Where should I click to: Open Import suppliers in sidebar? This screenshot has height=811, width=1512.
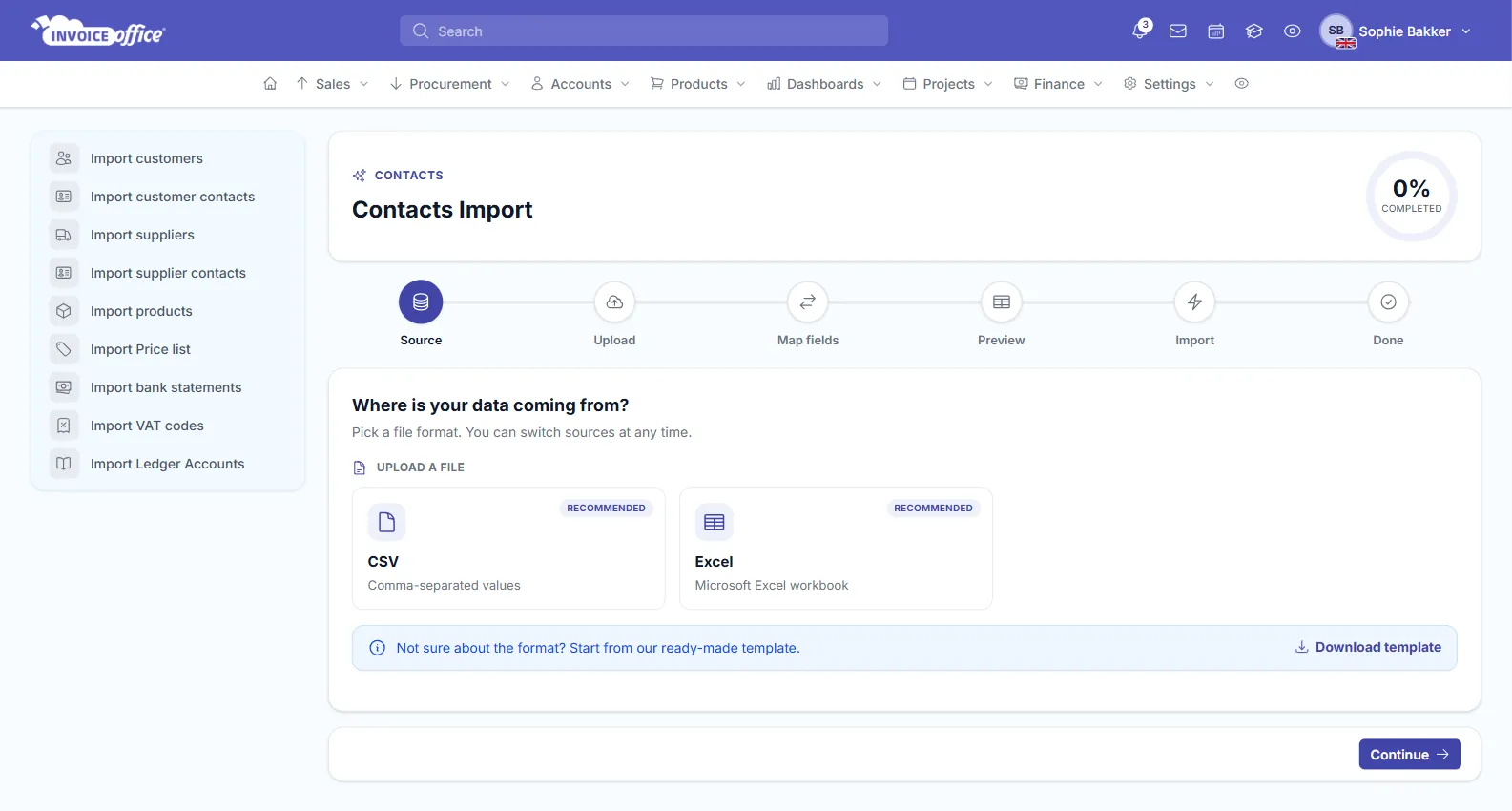[168, 235]
